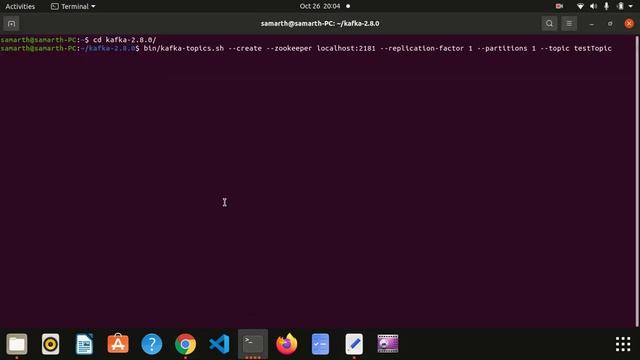Viewport: 640px width, 360px height.
Task: Click 'testTopic' at command end
Action: pos(593,48)
